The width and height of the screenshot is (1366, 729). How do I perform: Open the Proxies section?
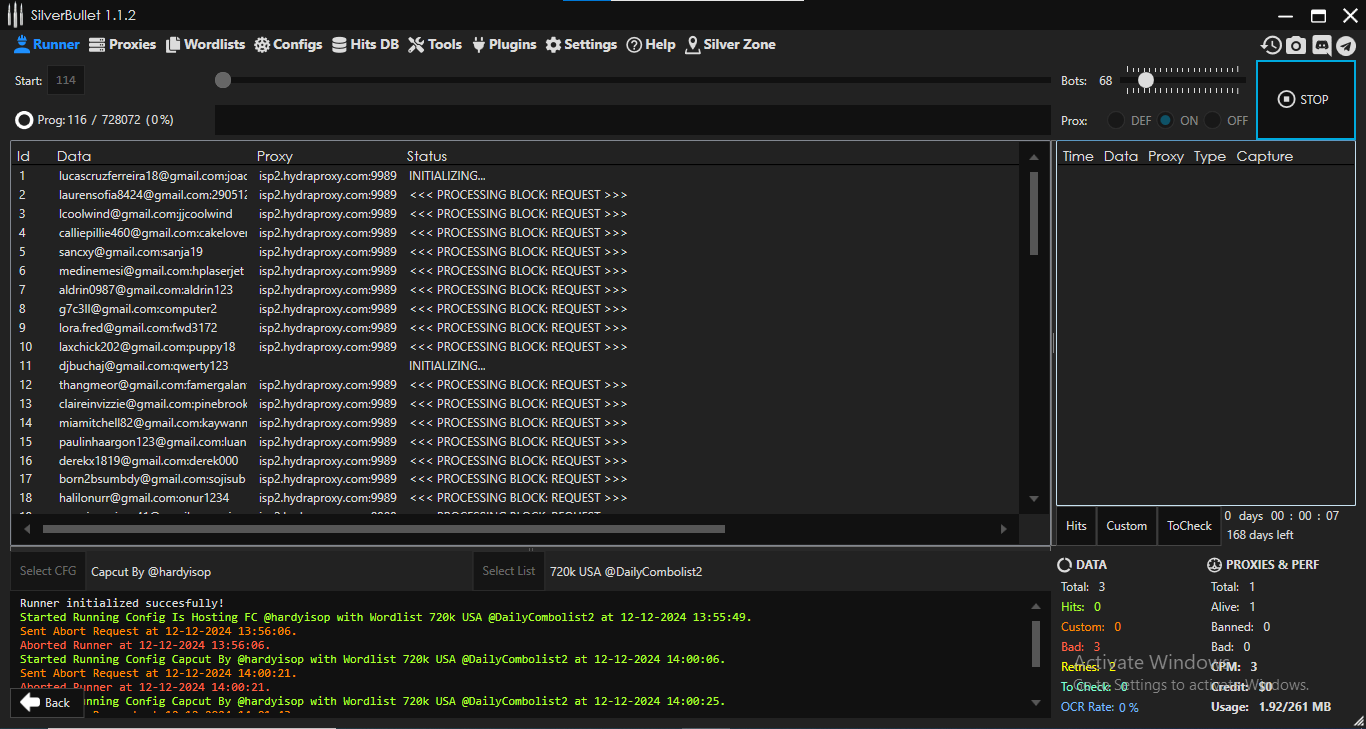(x=123, y=44)
